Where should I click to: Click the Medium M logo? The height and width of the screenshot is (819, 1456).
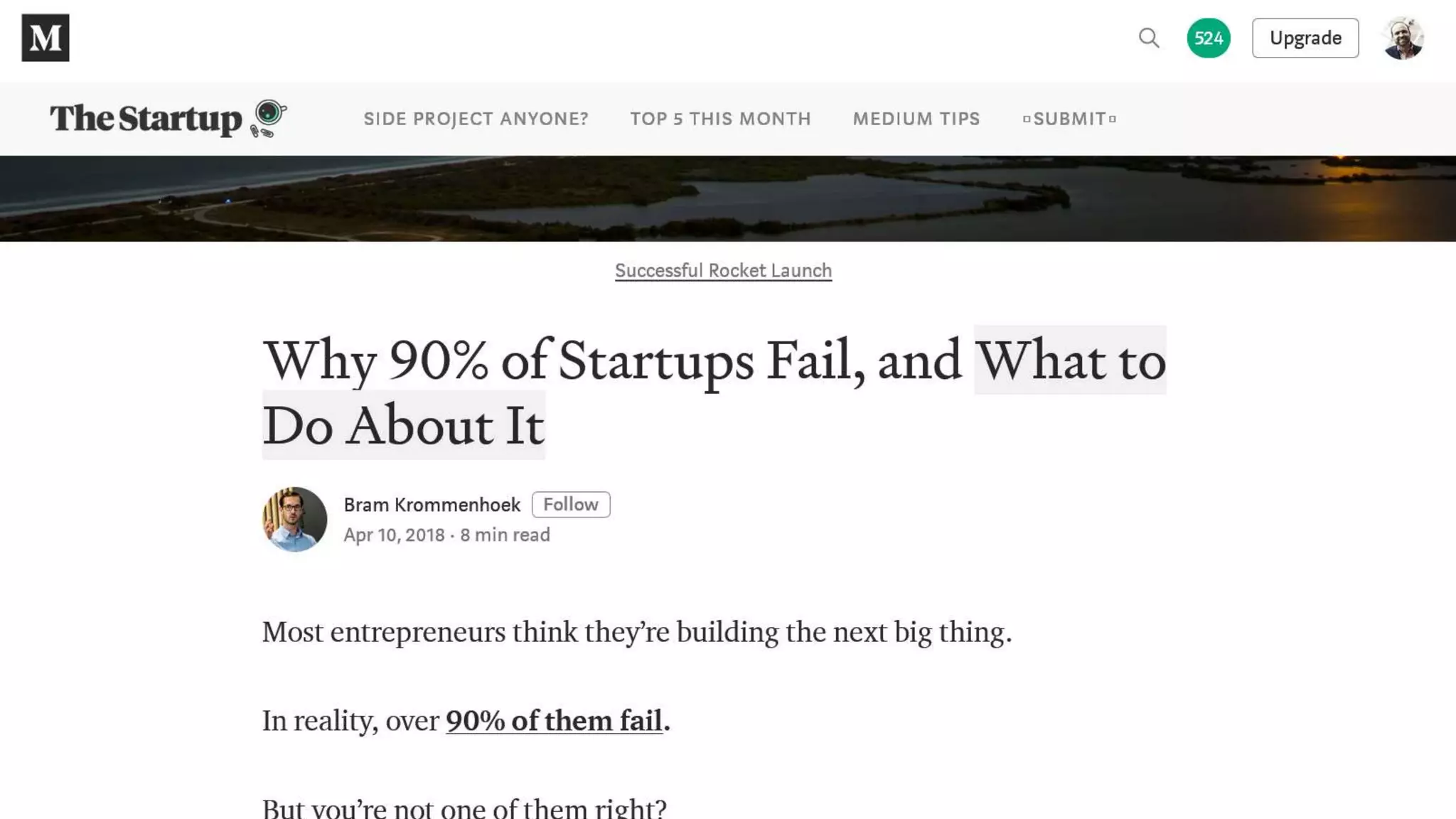click(45, 38)
